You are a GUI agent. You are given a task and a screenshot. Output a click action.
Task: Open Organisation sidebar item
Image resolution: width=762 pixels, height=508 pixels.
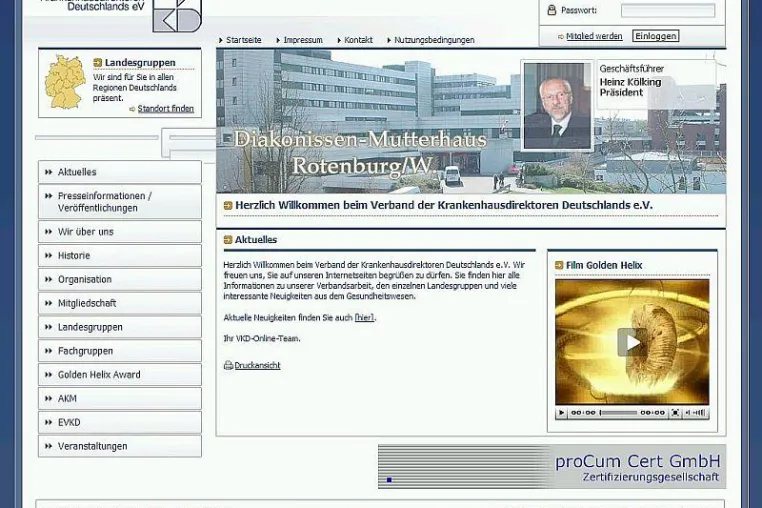(x=120, y=280)
